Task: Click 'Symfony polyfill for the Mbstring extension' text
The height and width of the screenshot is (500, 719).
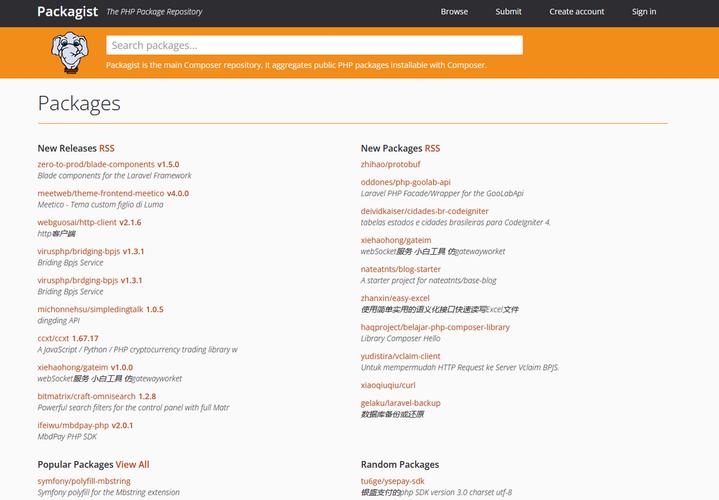Action: [x=109, y=492]
